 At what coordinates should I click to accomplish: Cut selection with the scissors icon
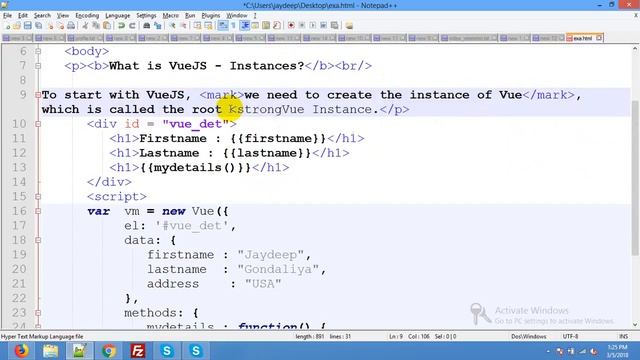pyautogui.click(x=85, y=26)
